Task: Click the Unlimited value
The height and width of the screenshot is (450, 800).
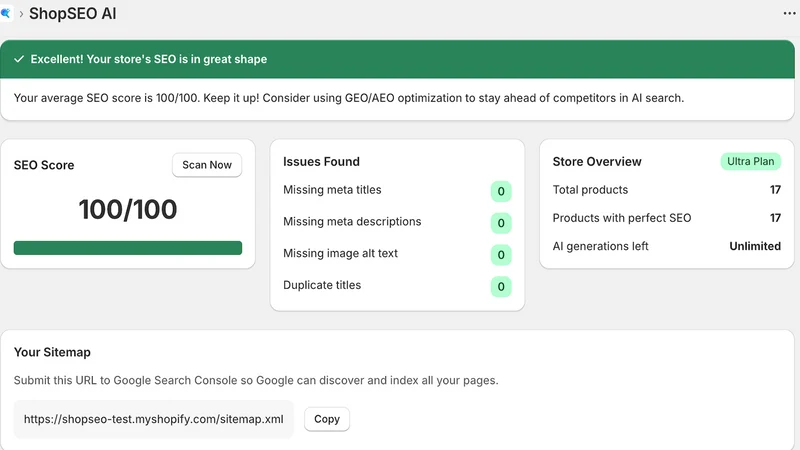Action: tap(755, 246)
